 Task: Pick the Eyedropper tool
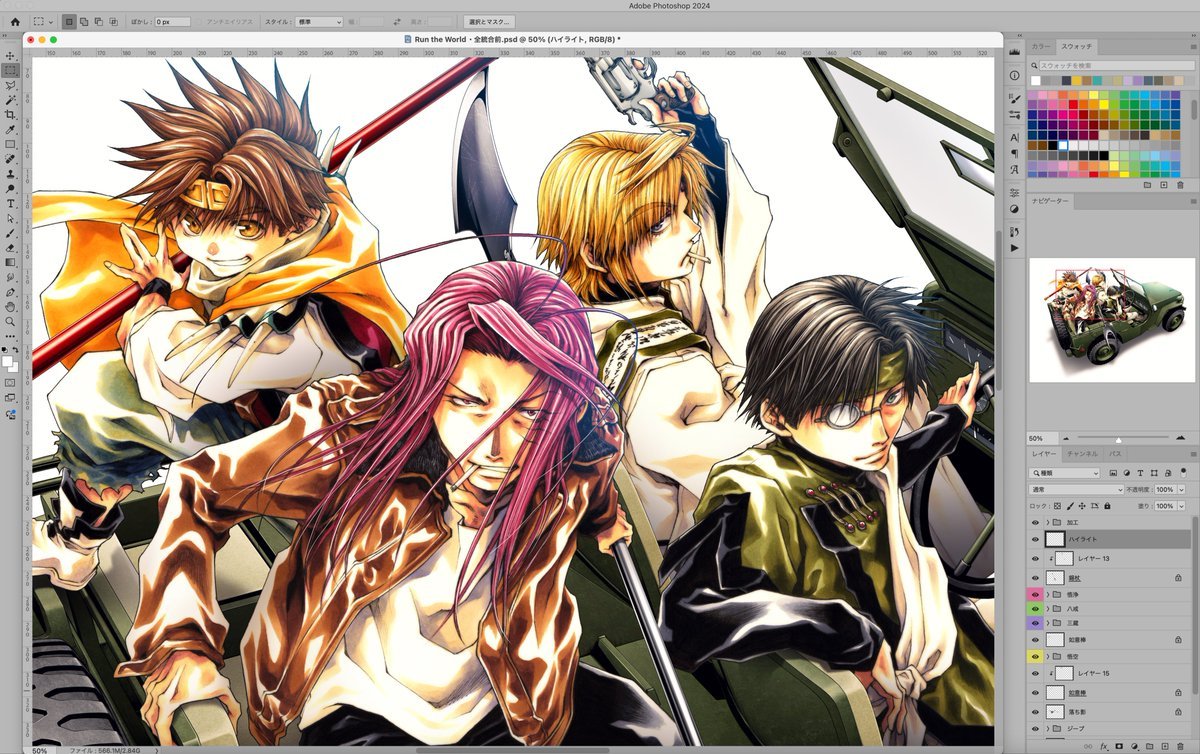click(10, 130)
